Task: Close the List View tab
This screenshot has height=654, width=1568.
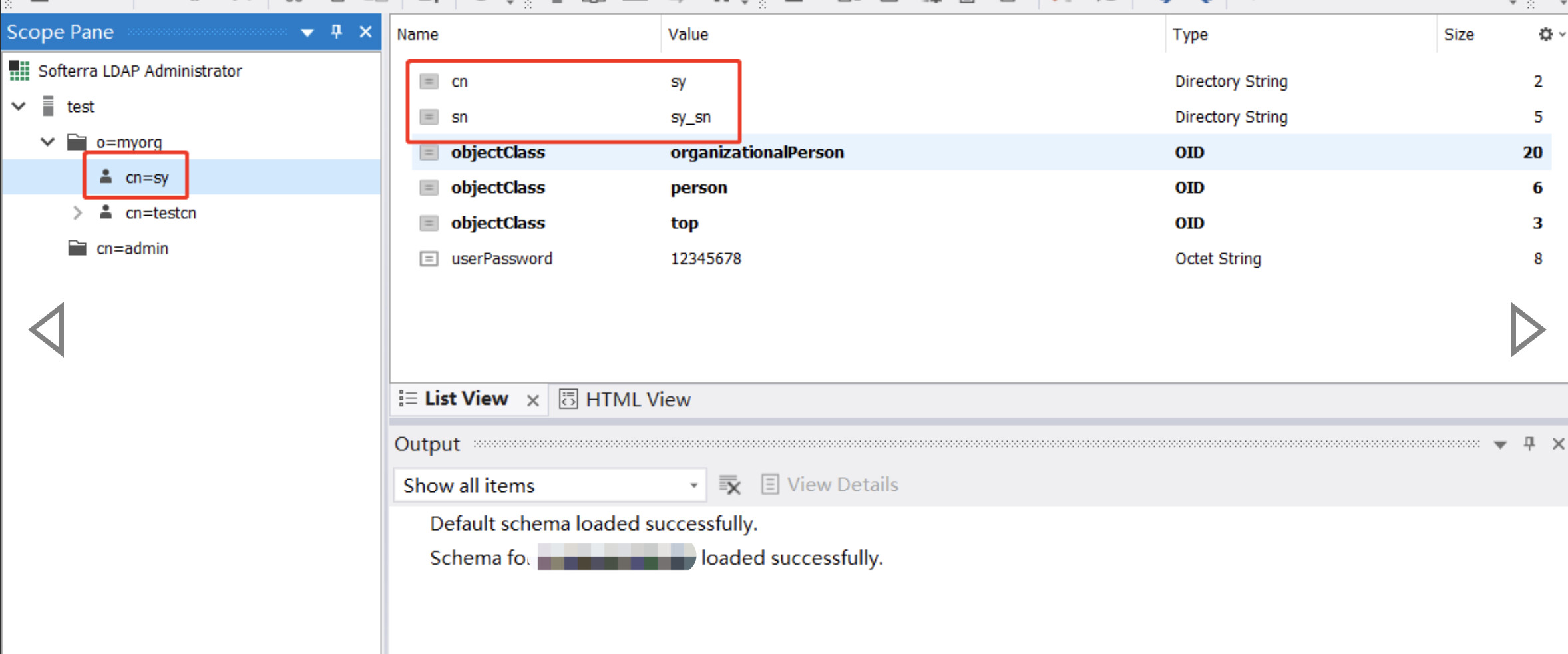Action: pyautogui.click(x=532, y=400)
